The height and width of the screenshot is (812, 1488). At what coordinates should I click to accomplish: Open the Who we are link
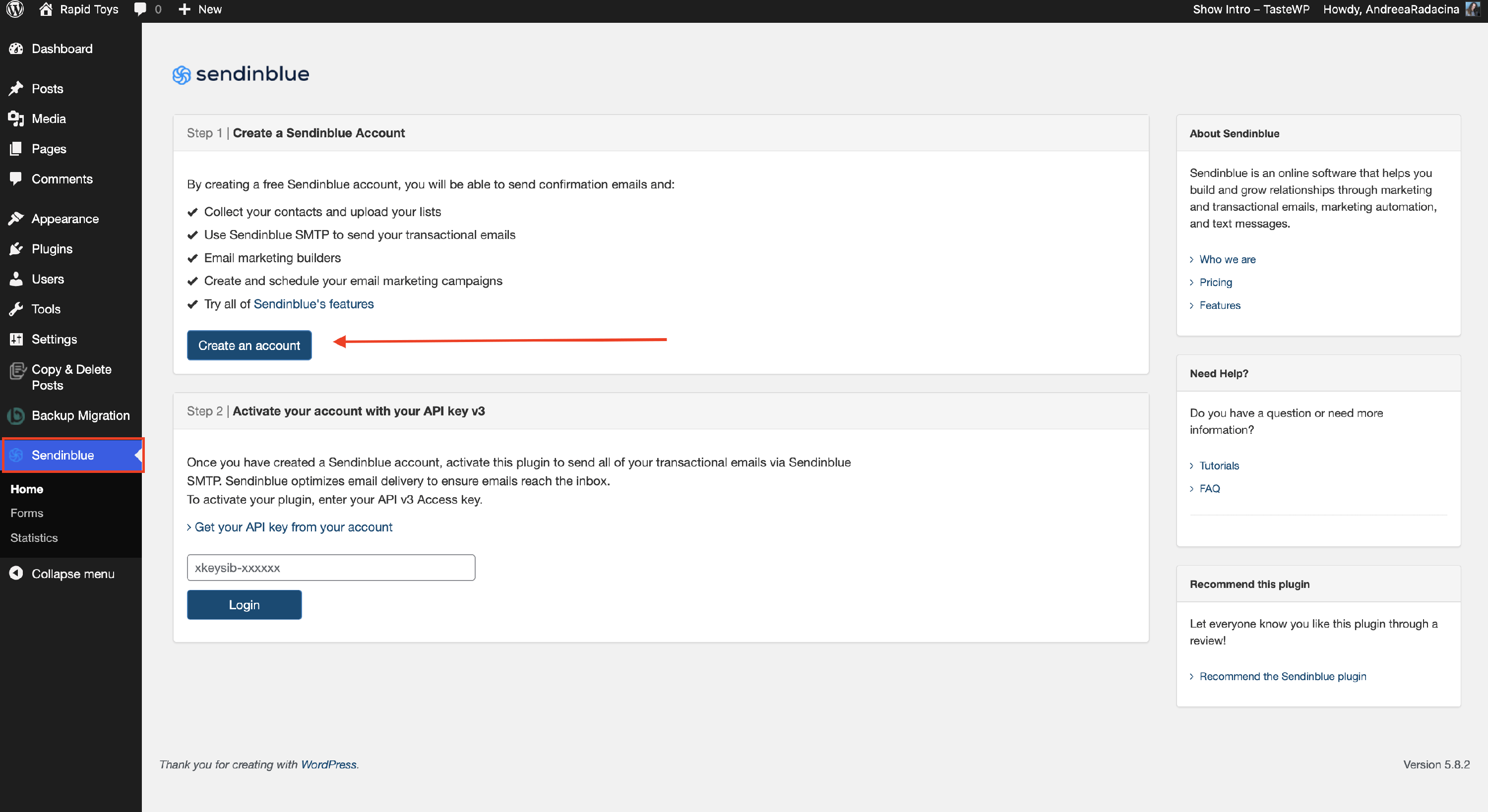(x=1227, y=259)
